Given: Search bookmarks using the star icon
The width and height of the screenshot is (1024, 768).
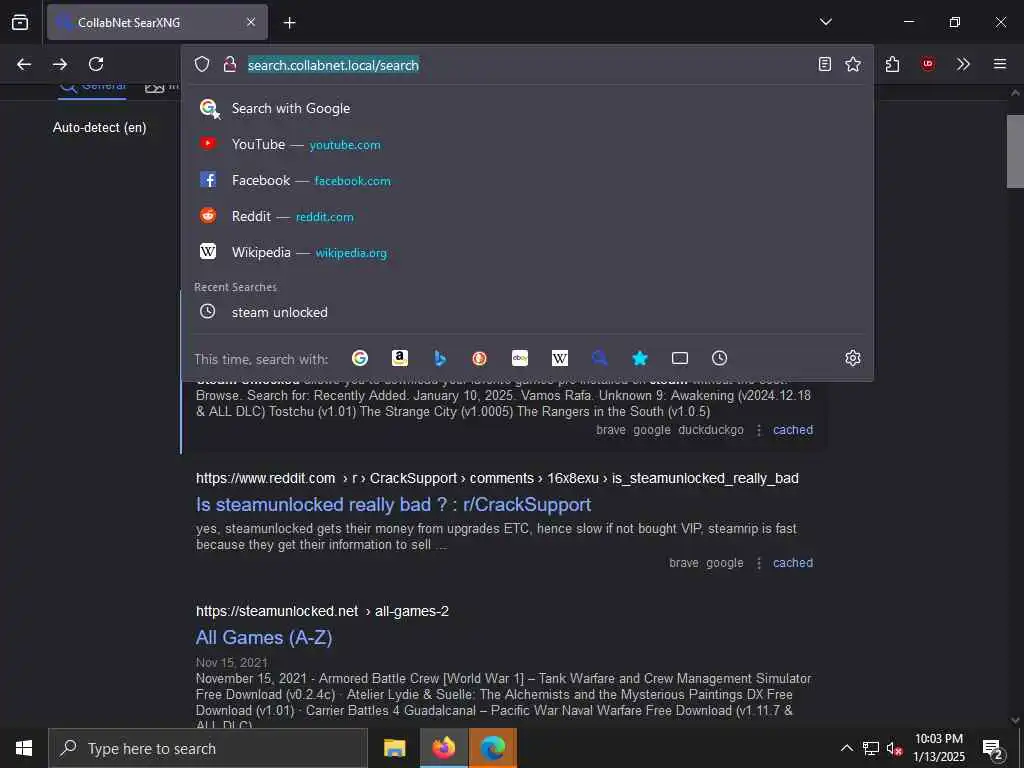Looking at the screenshot, I should click(x=640, y=358).
